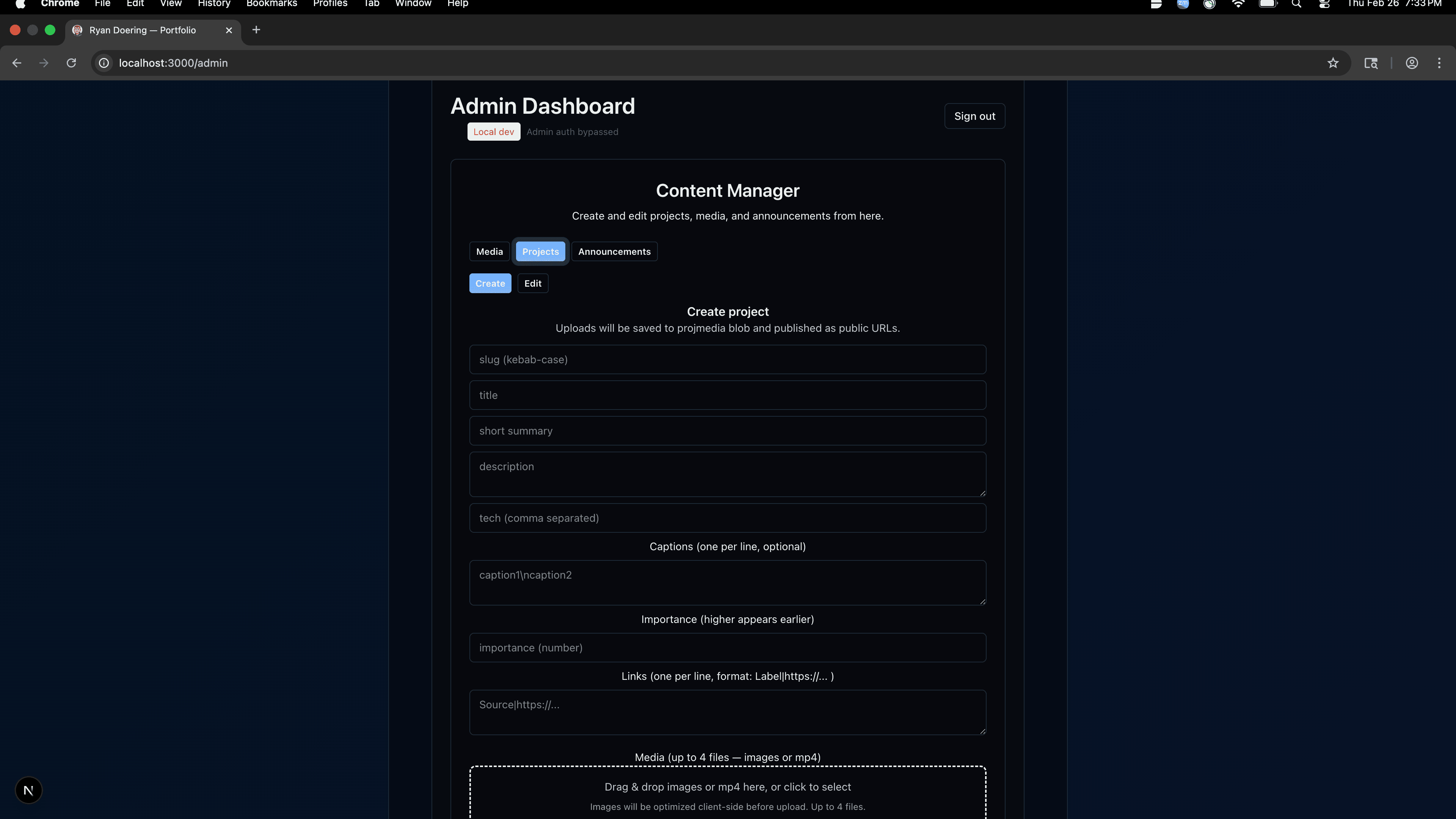Select the Create mode button
1456x819 pixels.
pyautogui.click(x=490, y=283)
